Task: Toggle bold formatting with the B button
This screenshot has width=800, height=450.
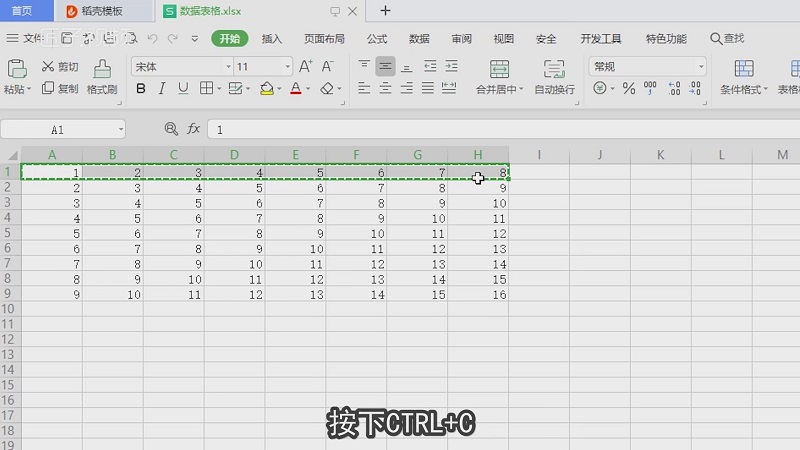Action: 140,89
